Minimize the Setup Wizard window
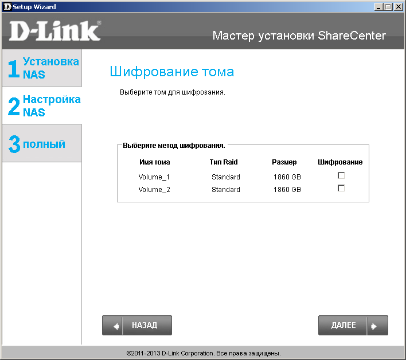406x360 pixels. pos(378,7)
